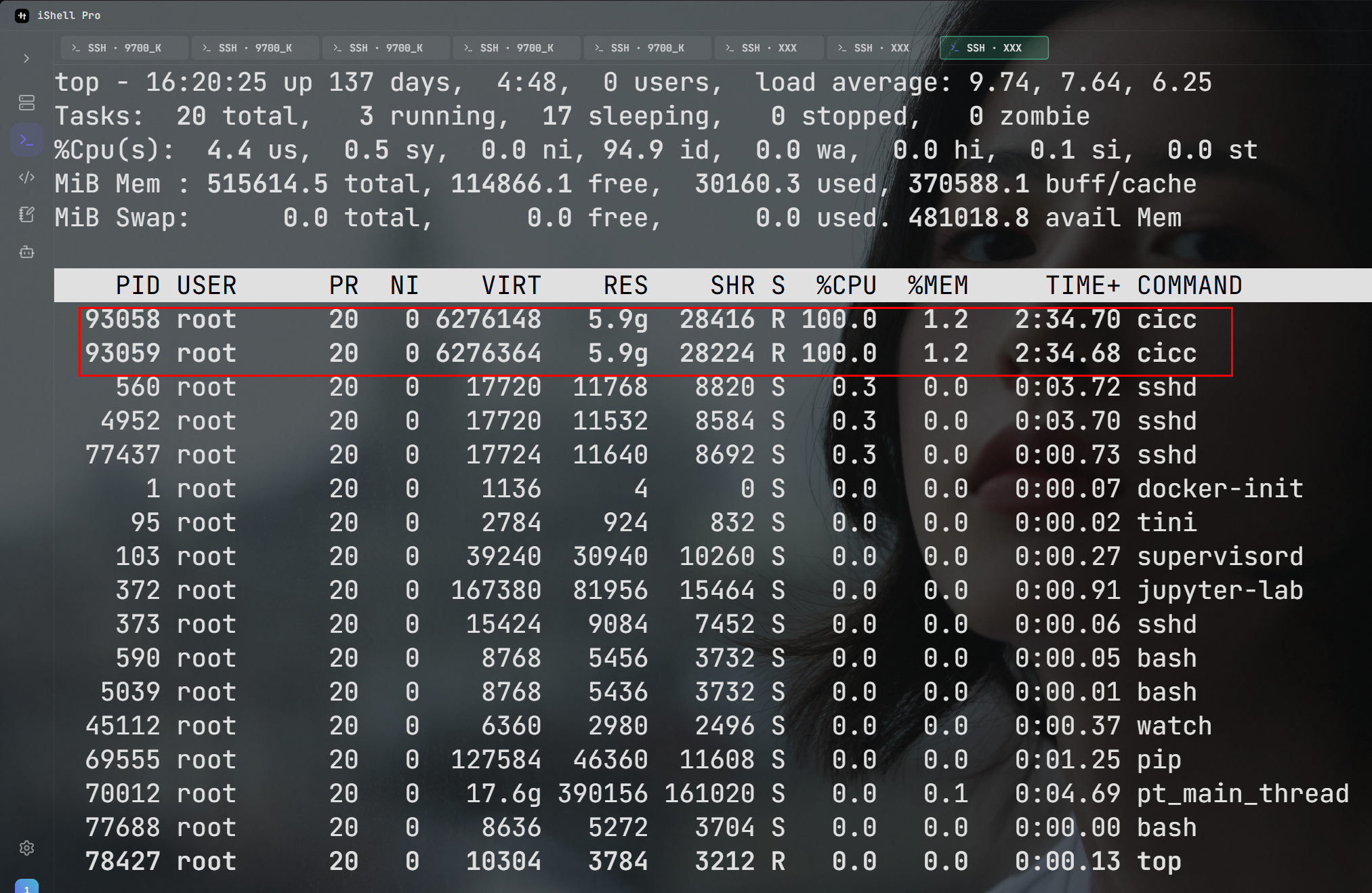Expand the sidebar with the chevron arrow
This screenshot has width=1372, height=893.
coord(26,59)
